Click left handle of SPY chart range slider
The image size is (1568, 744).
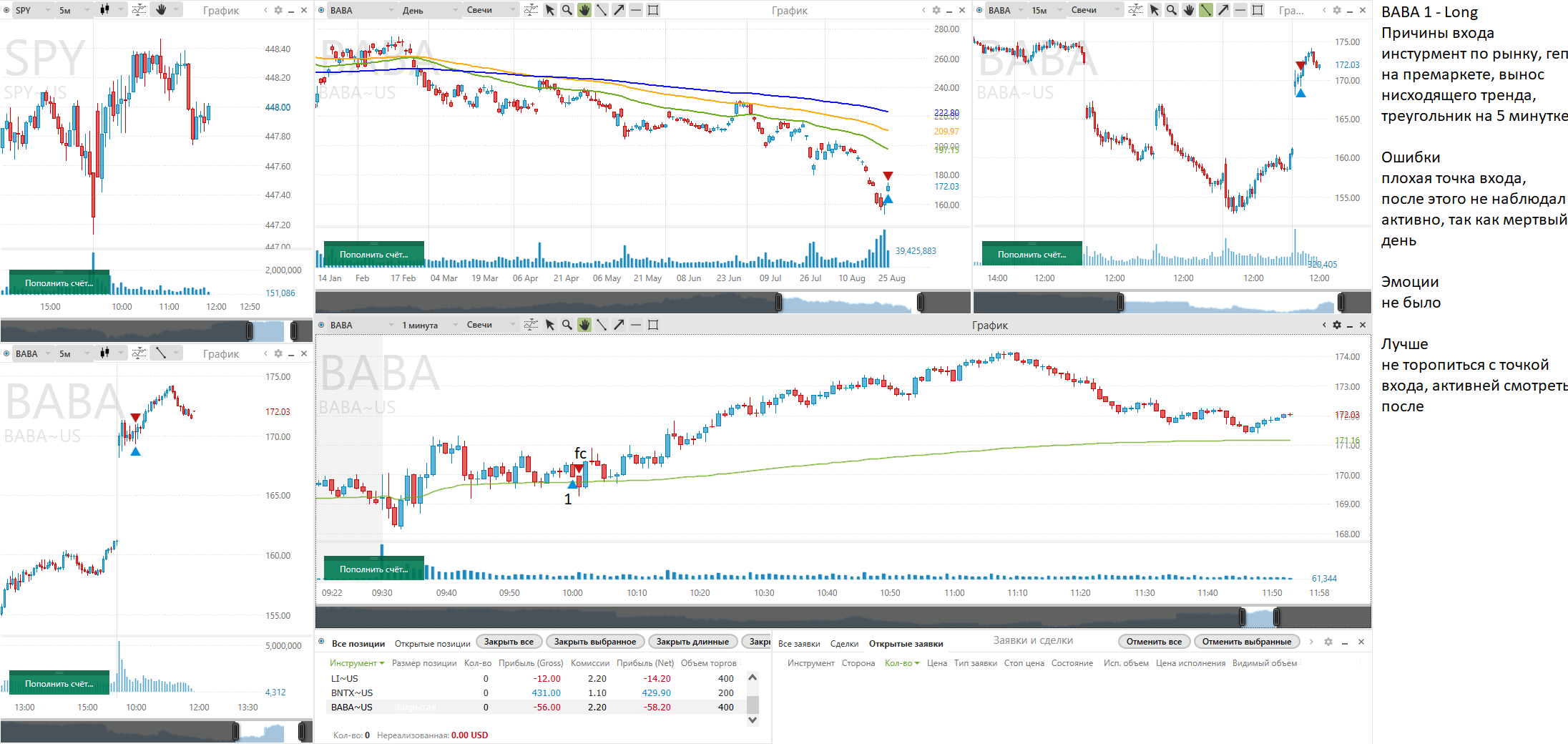[x=250, y=331]
